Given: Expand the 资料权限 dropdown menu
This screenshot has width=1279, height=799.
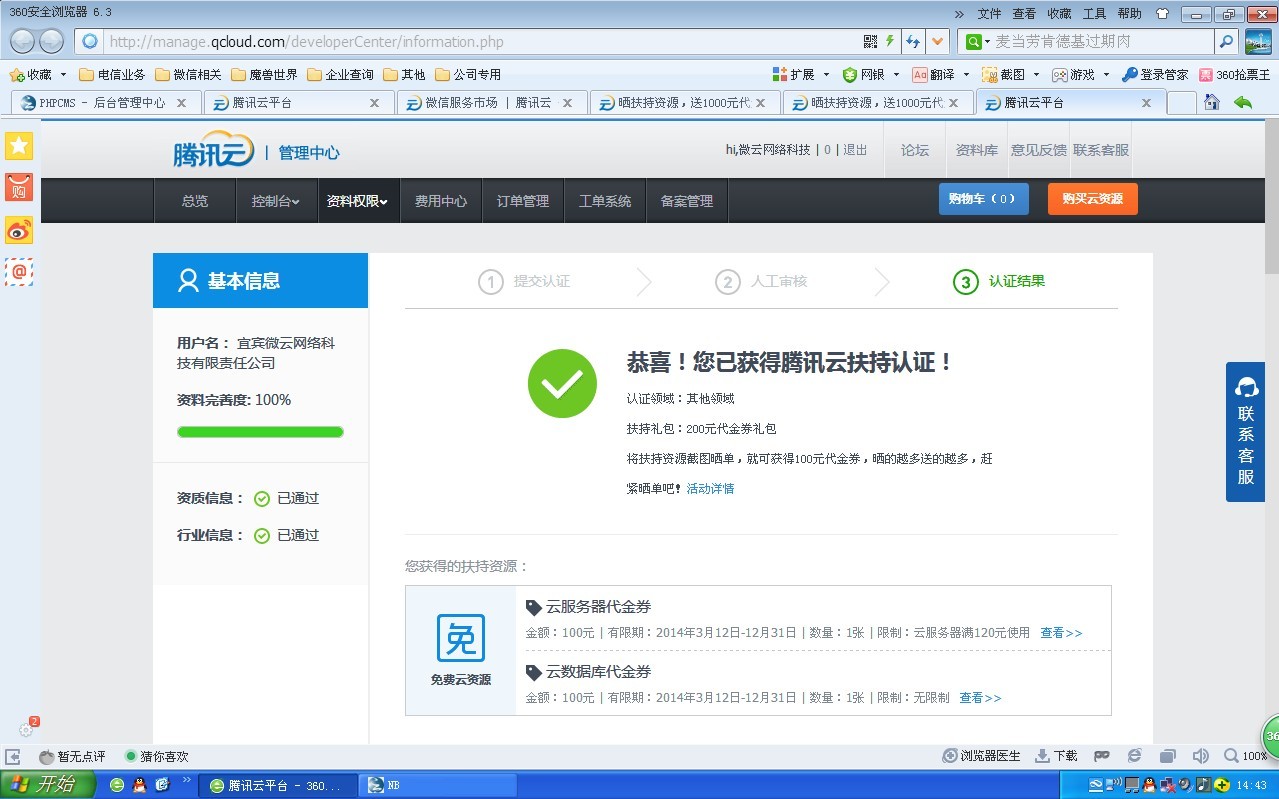Looking at the screenshot, I should 357,201.
